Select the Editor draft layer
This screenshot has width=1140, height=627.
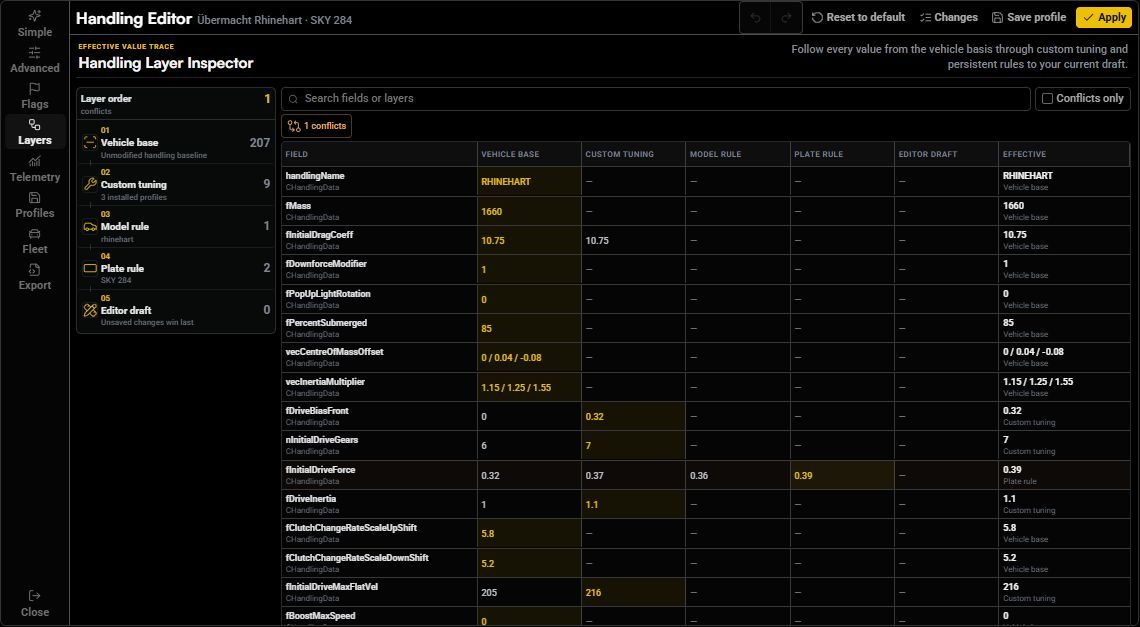point(176,310)
